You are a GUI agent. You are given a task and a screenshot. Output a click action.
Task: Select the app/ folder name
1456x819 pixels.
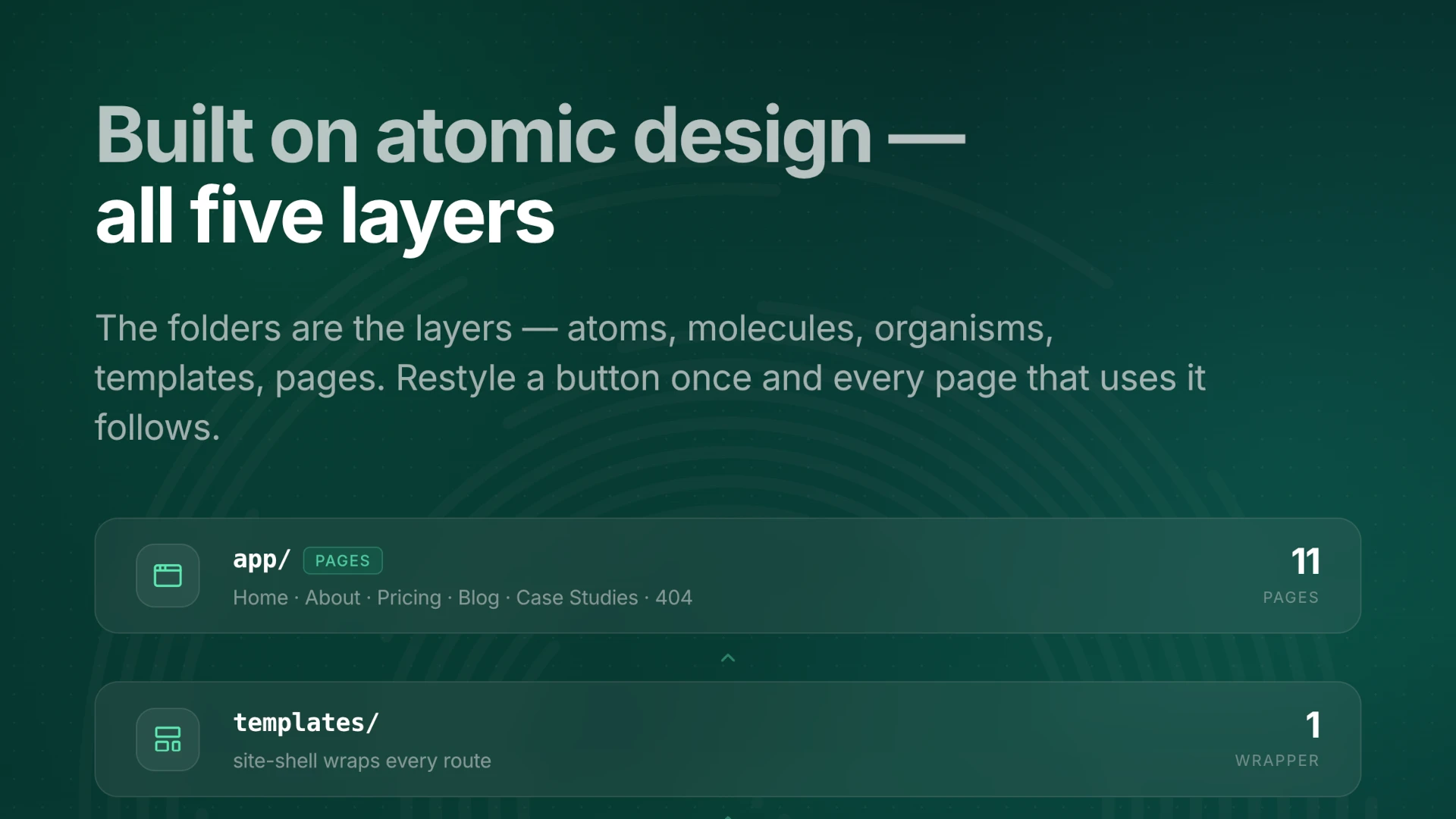262,560
